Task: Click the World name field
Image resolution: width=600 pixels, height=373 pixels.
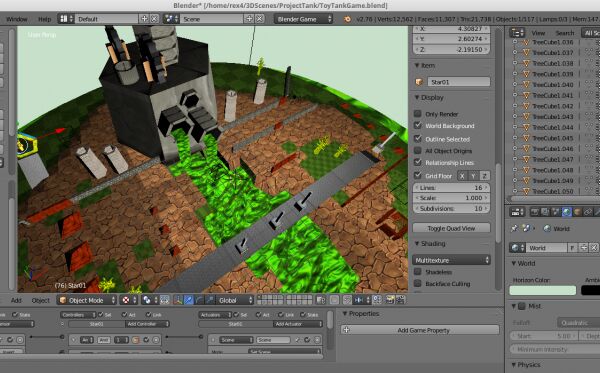Action: tap(547, 248)
